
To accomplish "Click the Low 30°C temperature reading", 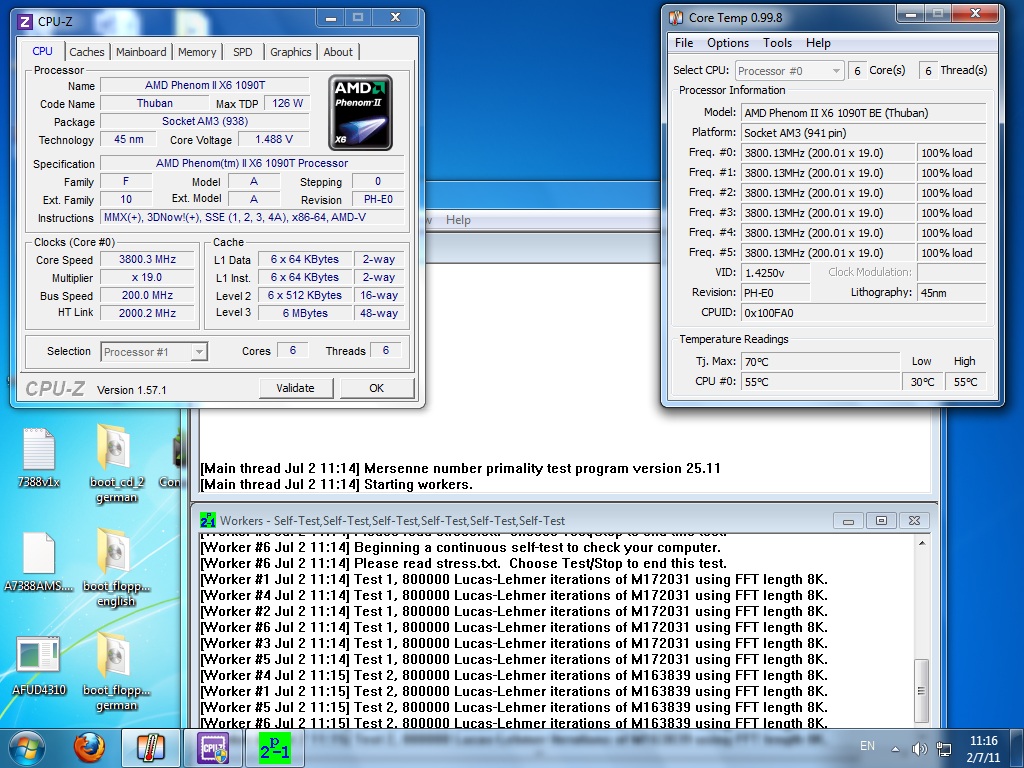I will 922,381.
